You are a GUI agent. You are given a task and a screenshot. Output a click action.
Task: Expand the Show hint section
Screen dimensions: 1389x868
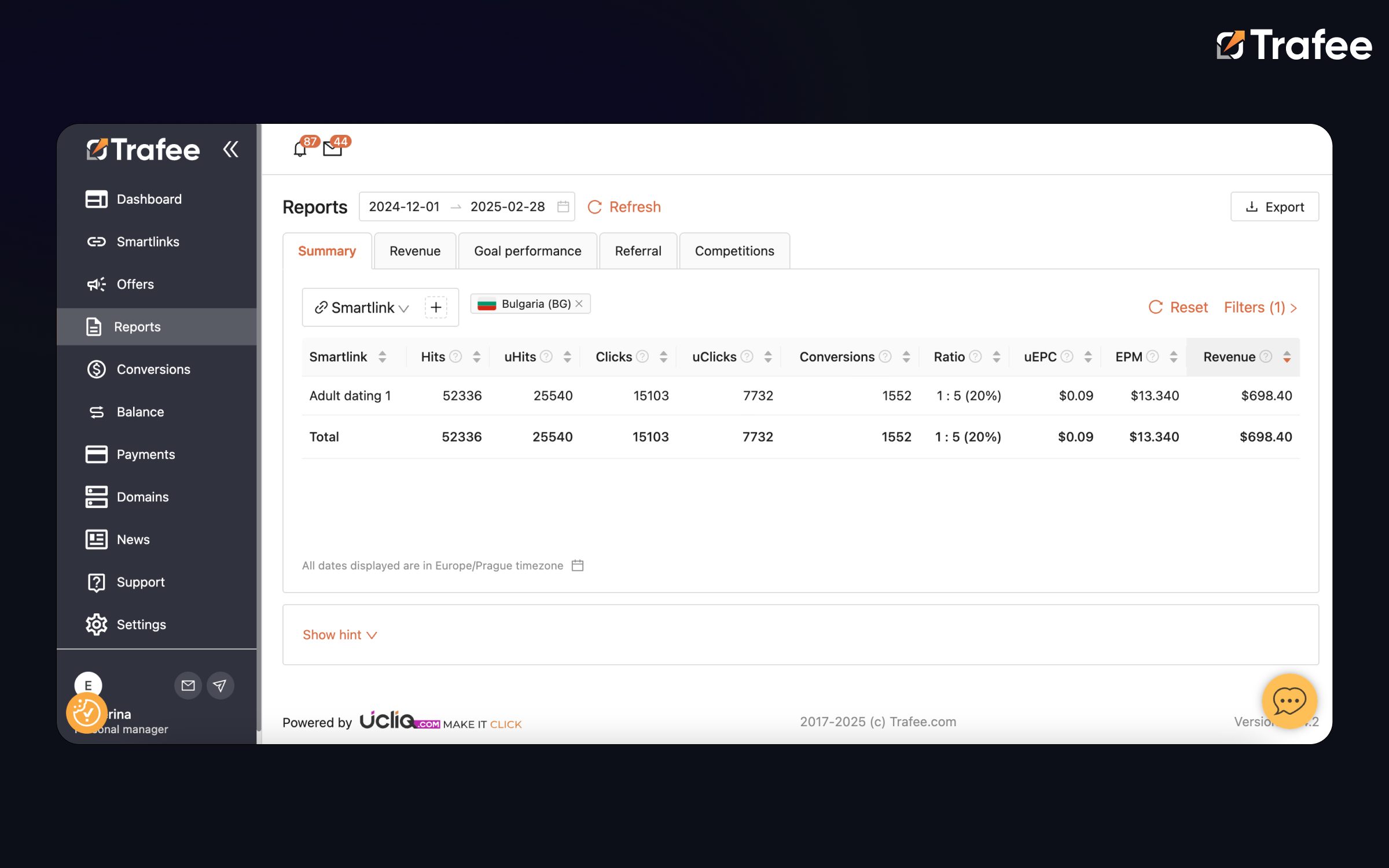(340, 635)
